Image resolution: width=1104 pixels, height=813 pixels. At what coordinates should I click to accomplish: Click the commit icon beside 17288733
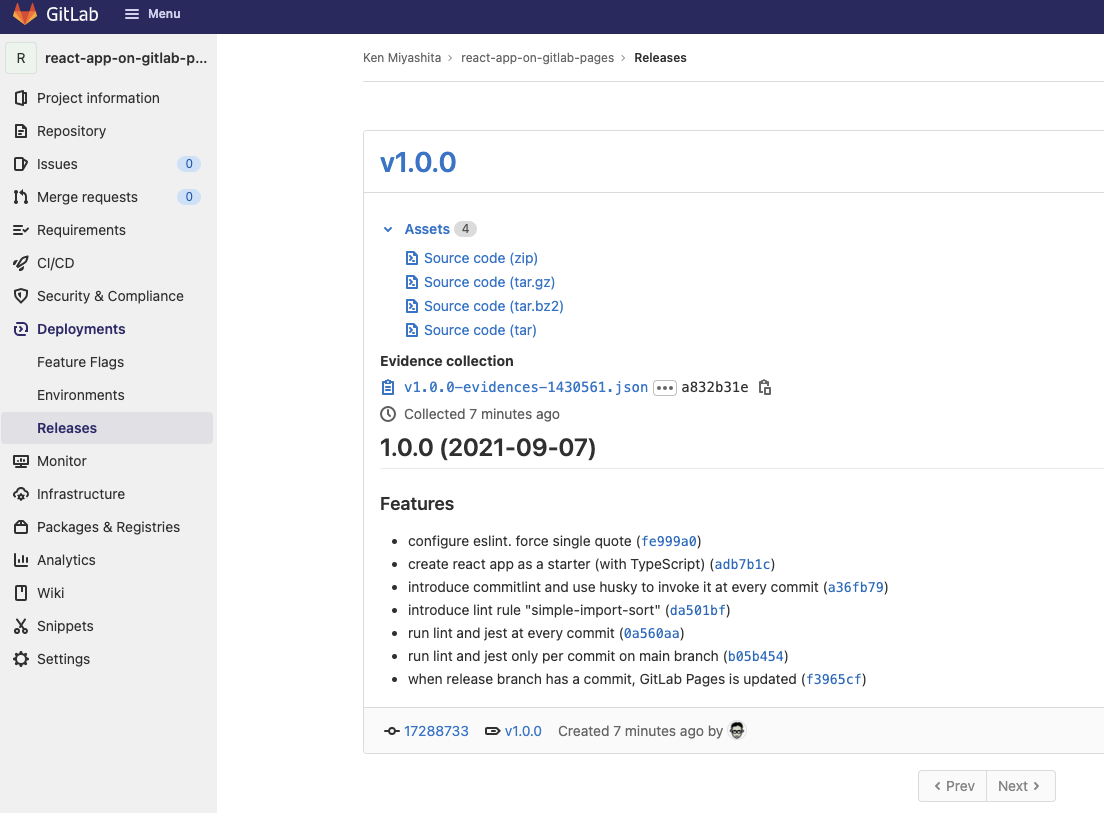click(391, 731)
